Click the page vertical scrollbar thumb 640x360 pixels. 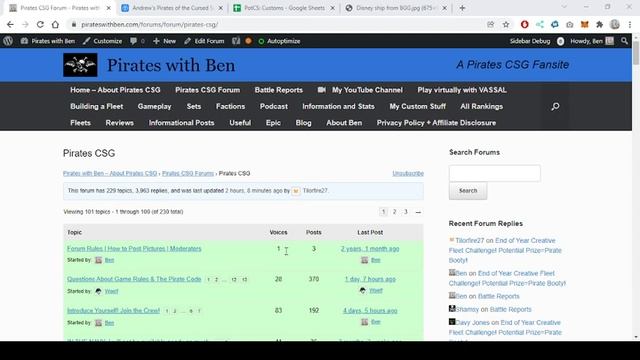636,52
